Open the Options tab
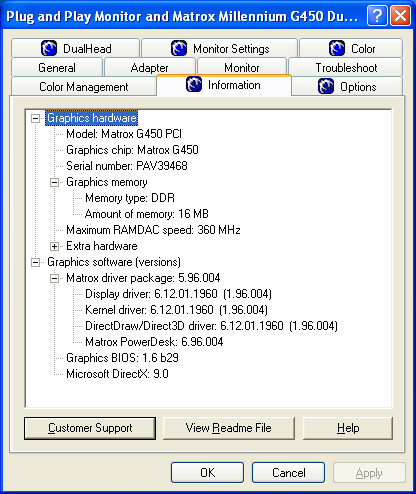 [x=347, y=87]
